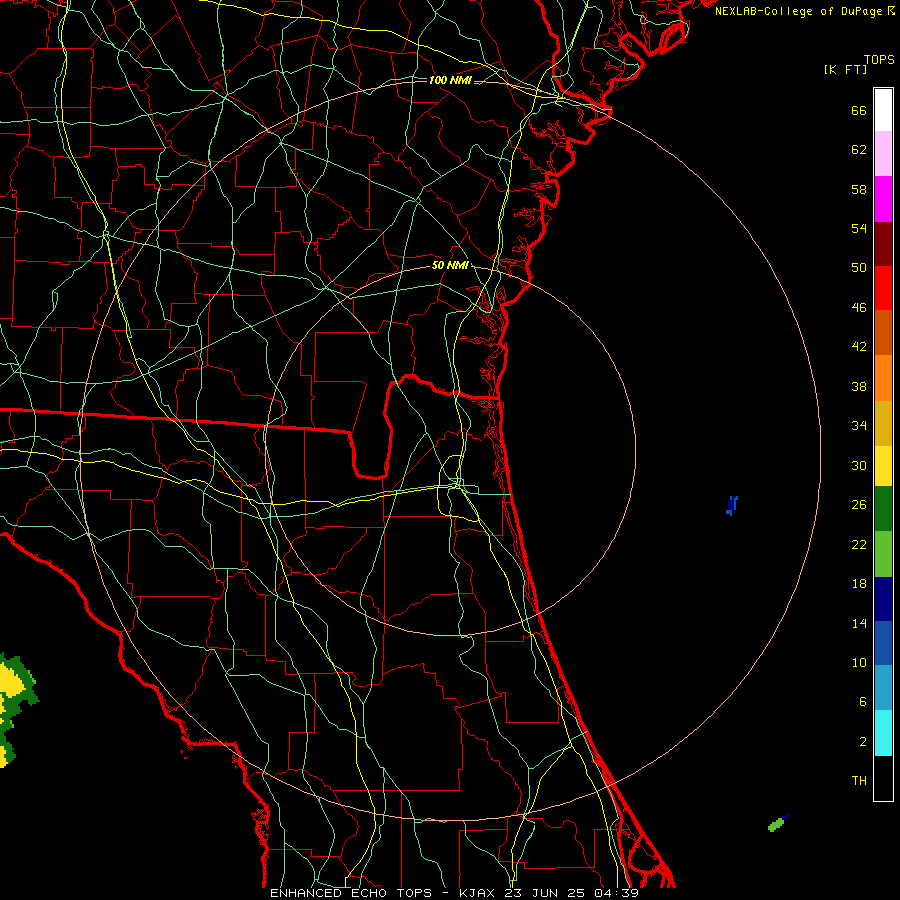900x900 pixels.
Task: Click the gold legend swatch
Action: (883, 422)
